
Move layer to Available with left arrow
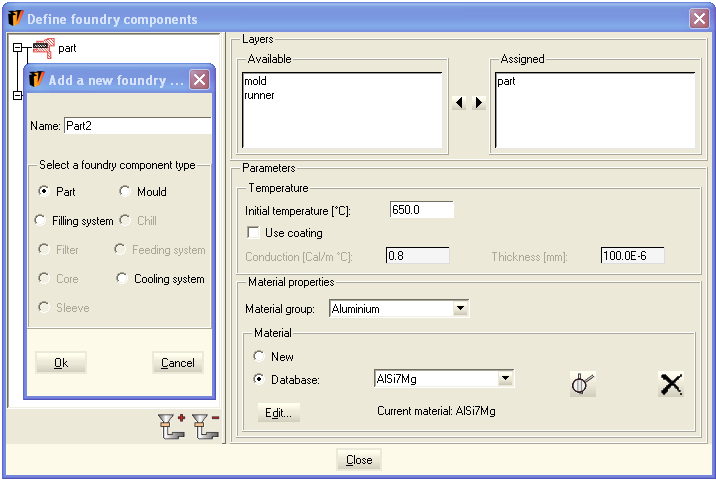(460, 103)
